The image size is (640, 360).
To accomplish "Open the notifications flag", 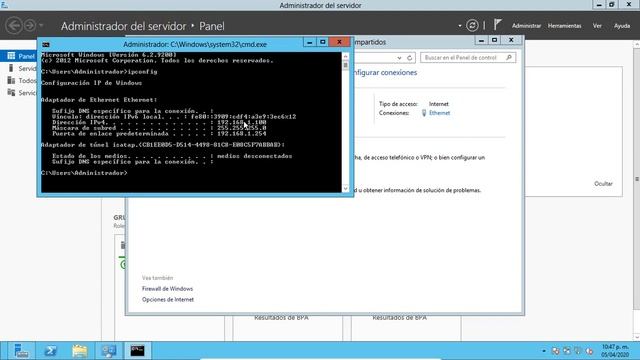I will tap(497, 25).
